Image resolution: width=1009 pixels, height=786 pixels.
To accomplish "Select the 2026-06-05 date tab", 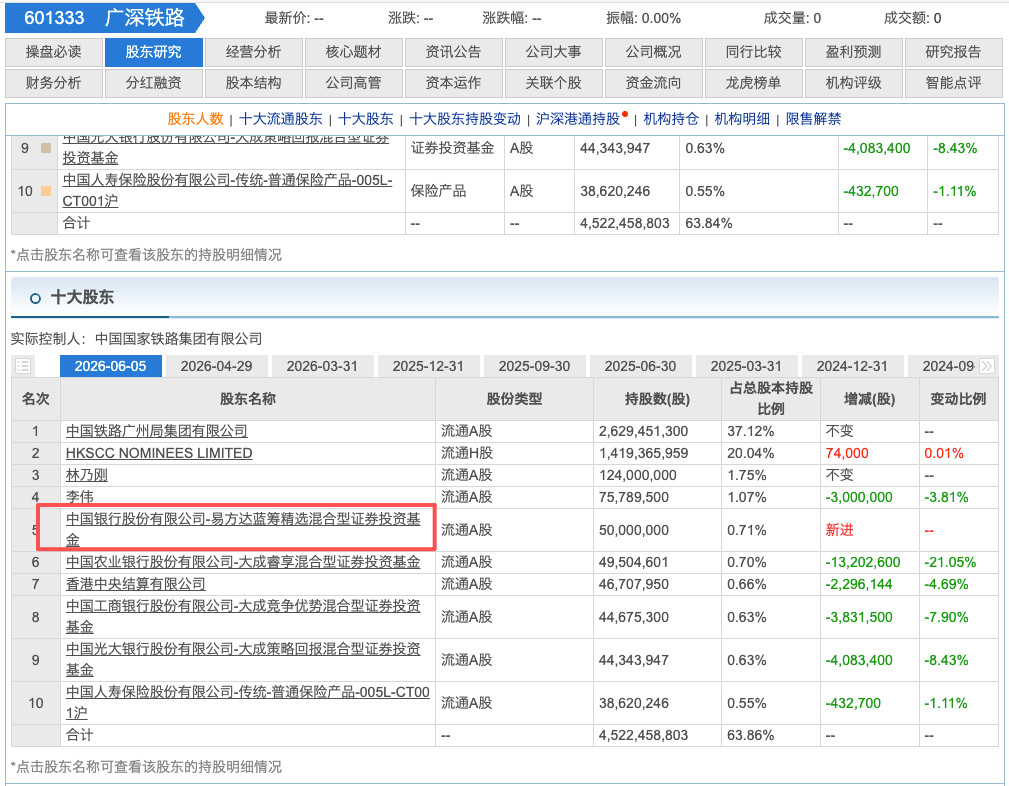I will (x=111, y=366).
